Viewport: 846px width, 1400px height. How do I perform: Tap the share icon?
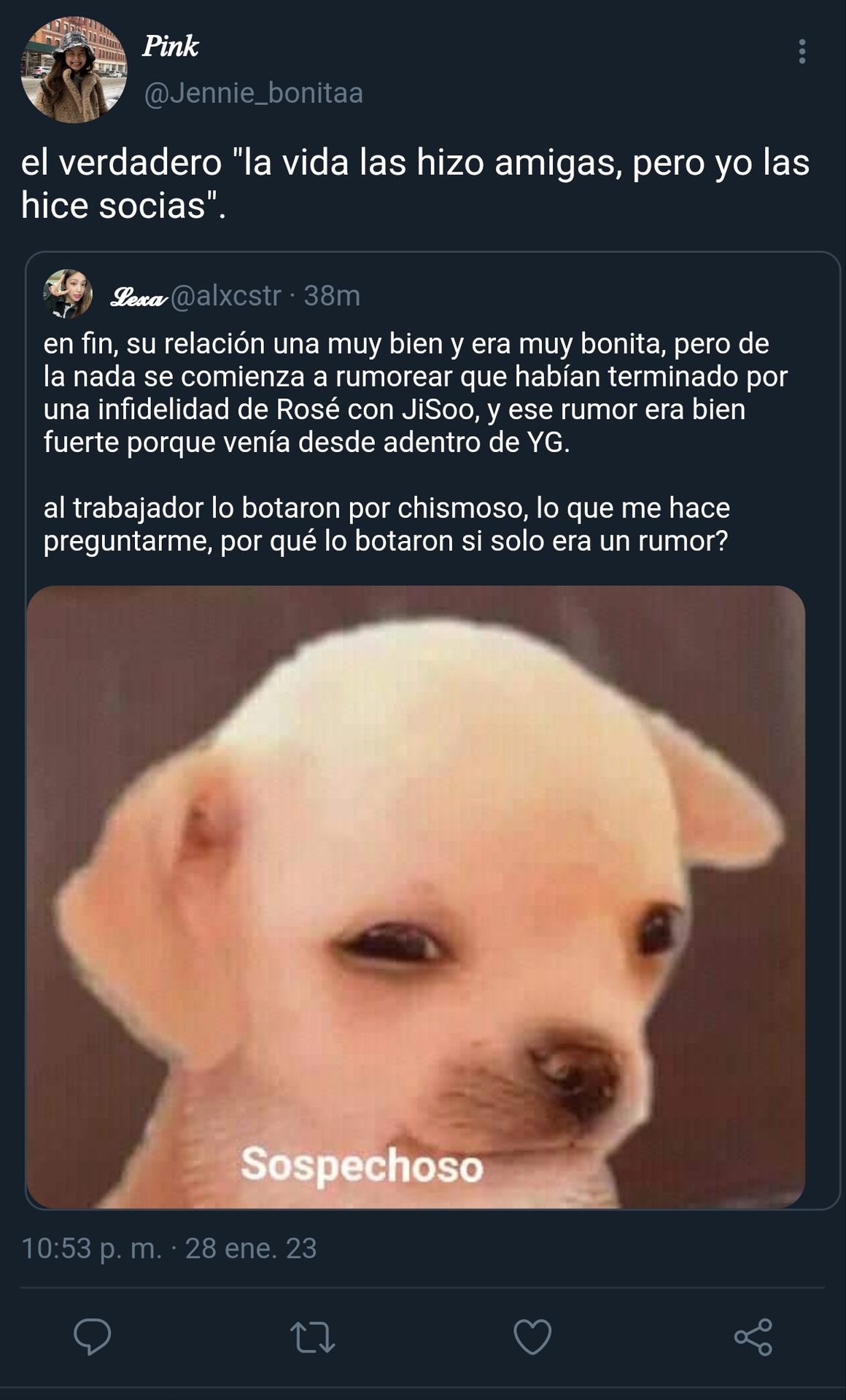tap(753, 1337)
